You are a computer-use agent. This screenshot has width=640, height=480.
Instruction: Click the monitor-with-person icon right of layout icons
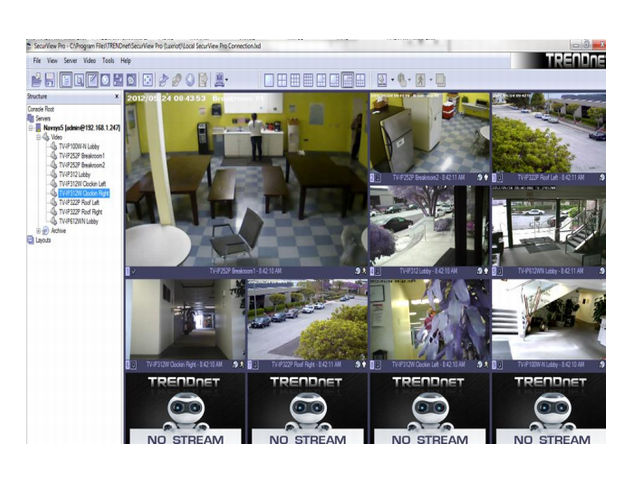tap(382, 80)
